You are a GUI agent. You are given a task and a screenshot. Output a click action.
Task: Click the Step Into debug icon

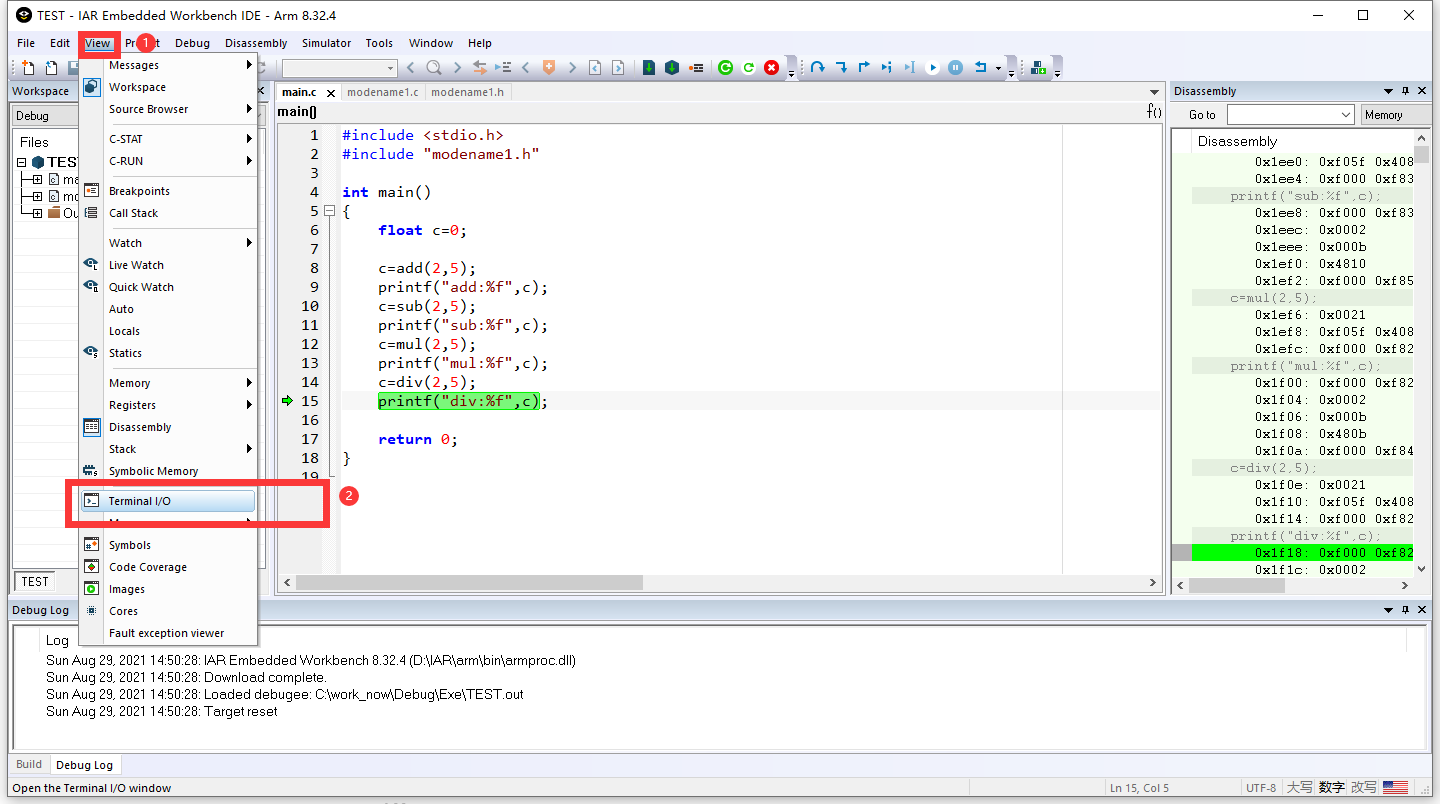pos(841,68)
